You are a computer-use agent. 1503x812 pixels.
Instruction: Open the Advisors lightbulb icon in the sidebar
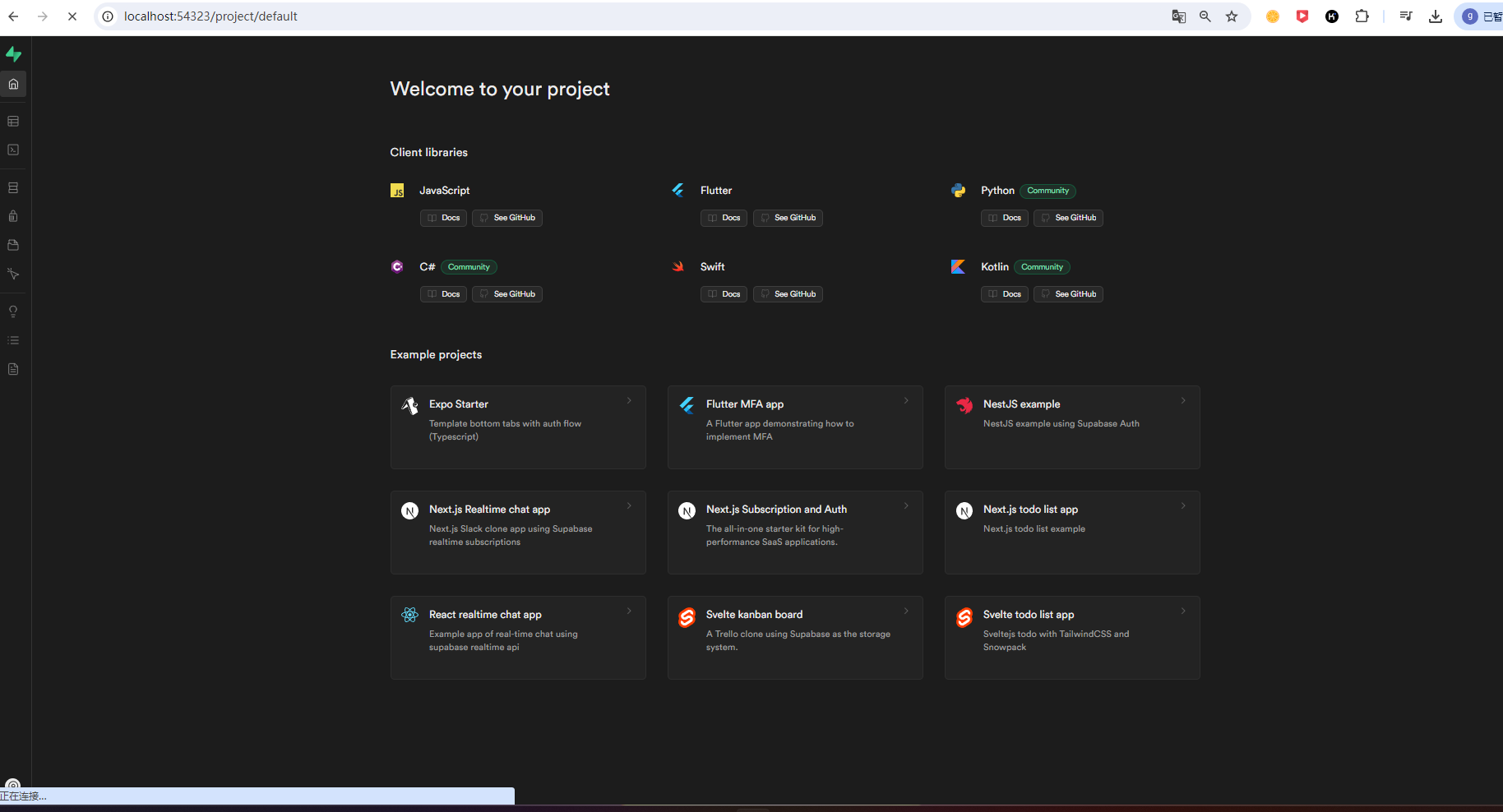(x=13, y=311)
